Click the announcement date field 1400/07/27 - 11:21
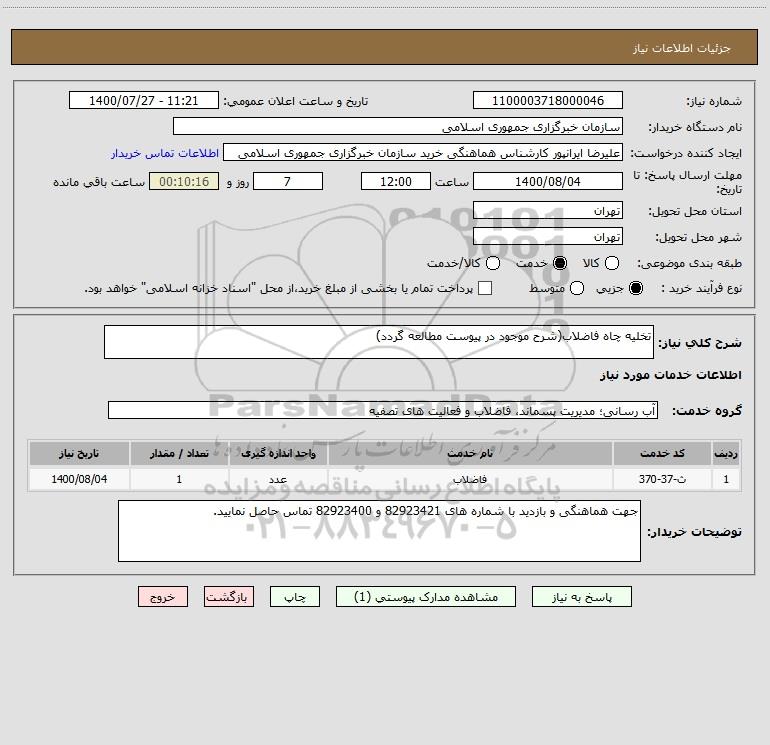The height and width of the screenshot is (745, 770). click(144, 100)
